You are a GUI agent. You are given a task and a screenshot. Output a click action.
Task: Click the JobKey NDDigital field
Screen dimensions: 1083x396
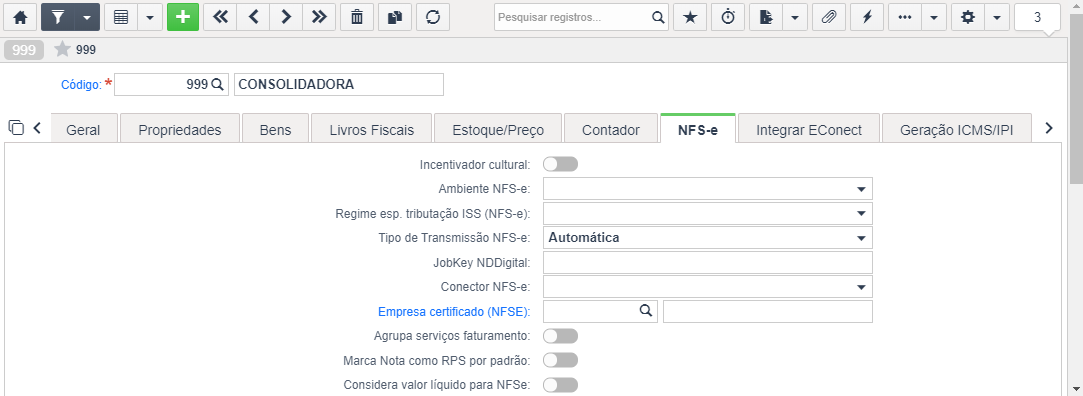(x=708, y=262)
